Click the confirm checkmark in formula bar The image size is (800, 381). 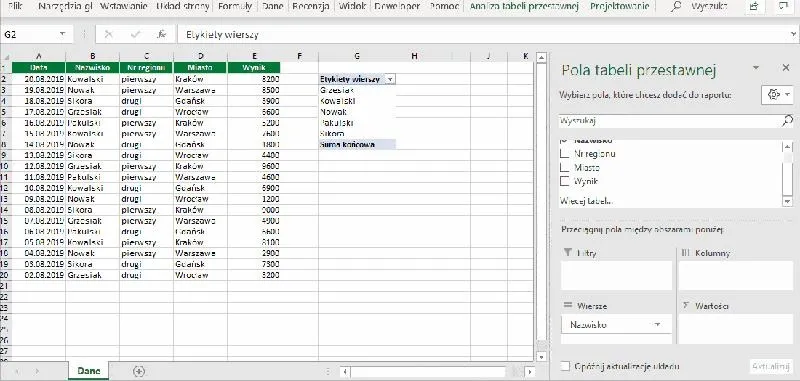point(135,35)
